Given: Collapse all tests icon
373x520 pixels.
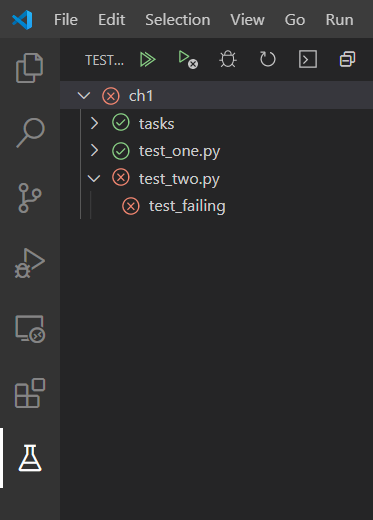Looking at the screenshot, I should 347,60.
